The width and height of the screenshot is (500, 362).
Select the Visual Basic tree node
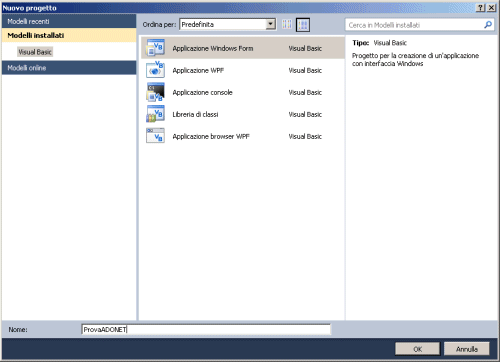point(35,52)
